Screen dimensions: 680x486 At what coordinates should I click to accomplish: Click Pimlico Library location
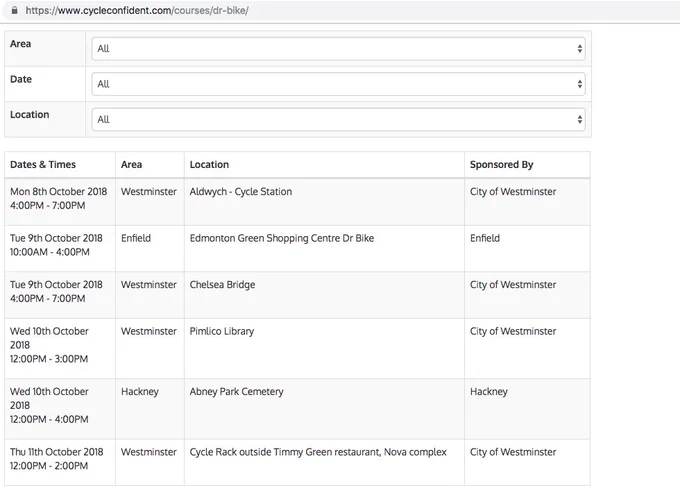pos(222,331)
